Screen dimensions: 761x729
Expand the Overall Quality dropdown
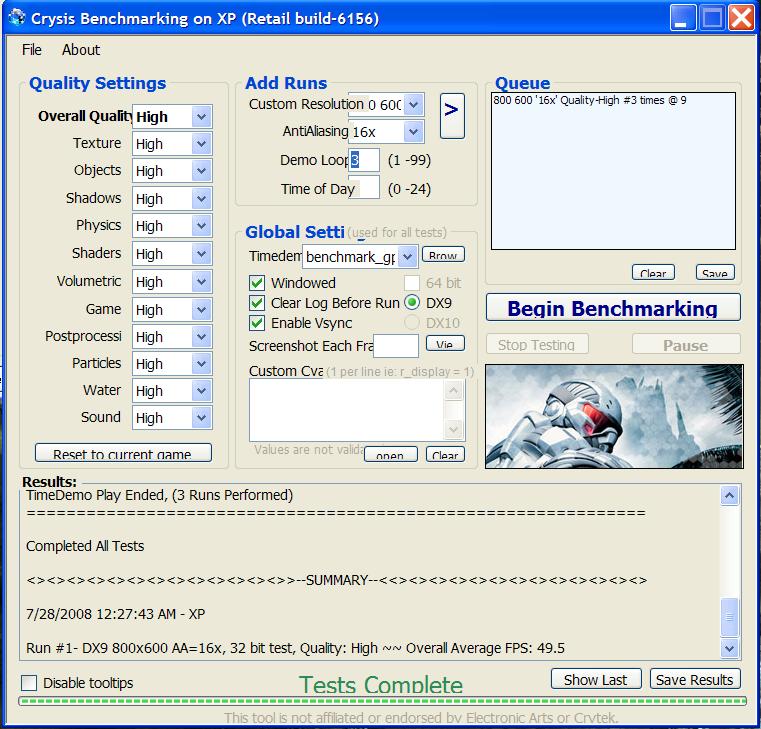[201, 117]
